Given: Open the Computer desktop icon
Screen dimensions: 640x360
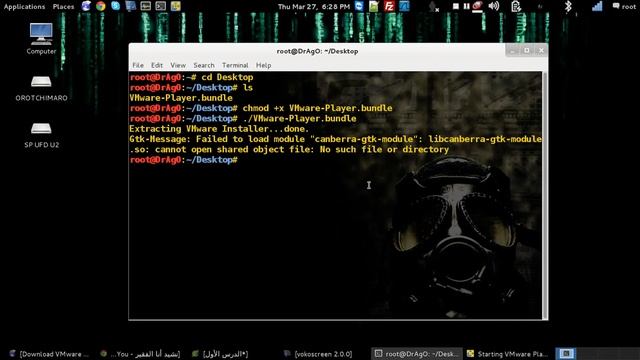Looking at the screenshot, I should (x=41, y=39).
